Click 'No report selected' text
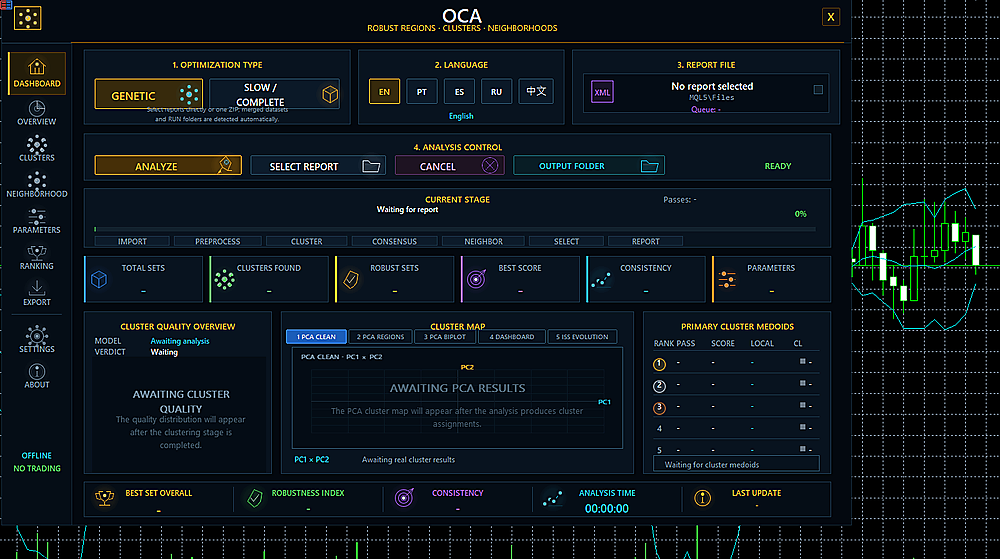Image resolution: width=1000 pixels, height=559 pixels. [712, 86]
